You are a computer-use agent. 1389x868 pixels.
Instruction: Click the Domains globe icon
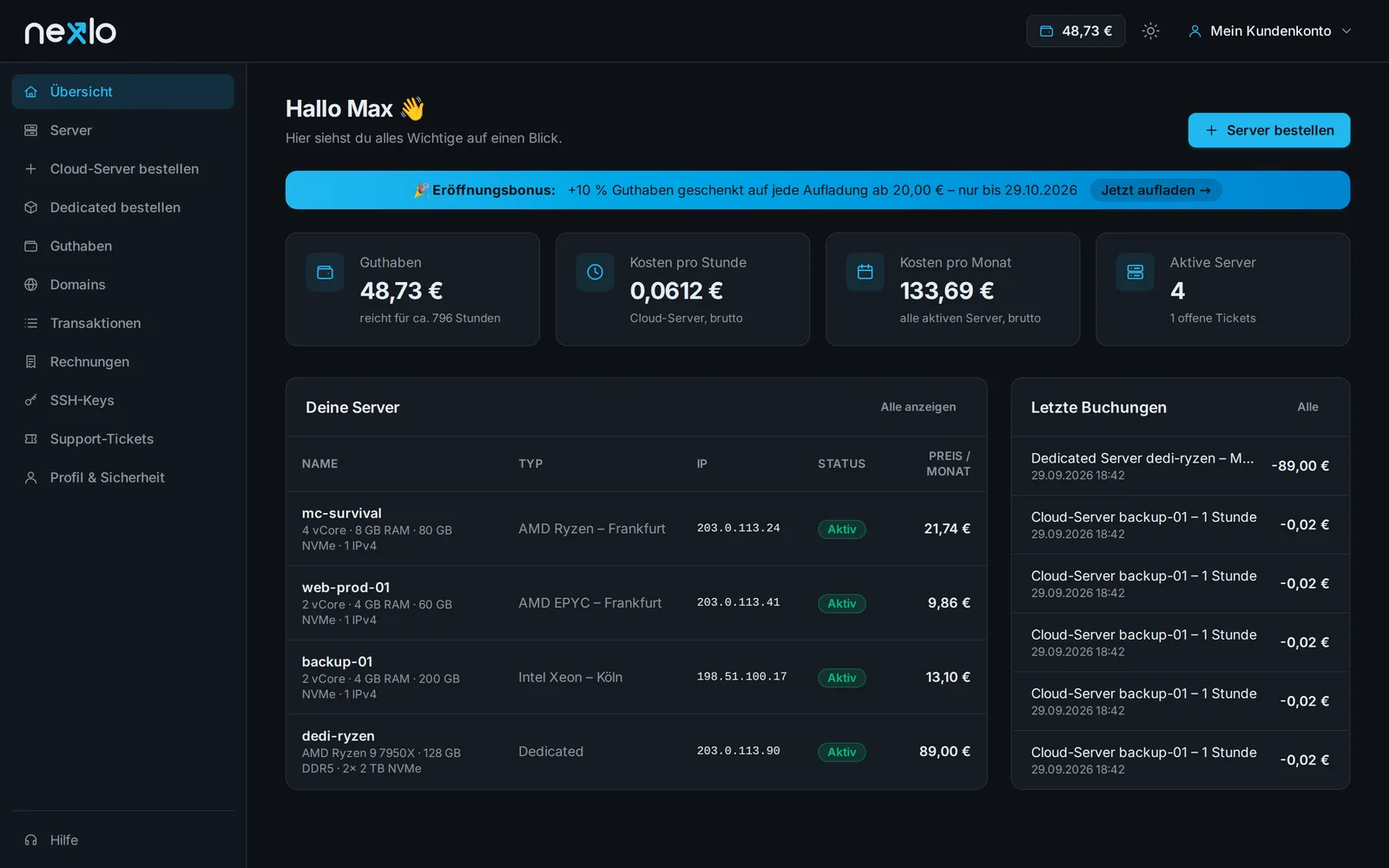click(x=31, y=285)
